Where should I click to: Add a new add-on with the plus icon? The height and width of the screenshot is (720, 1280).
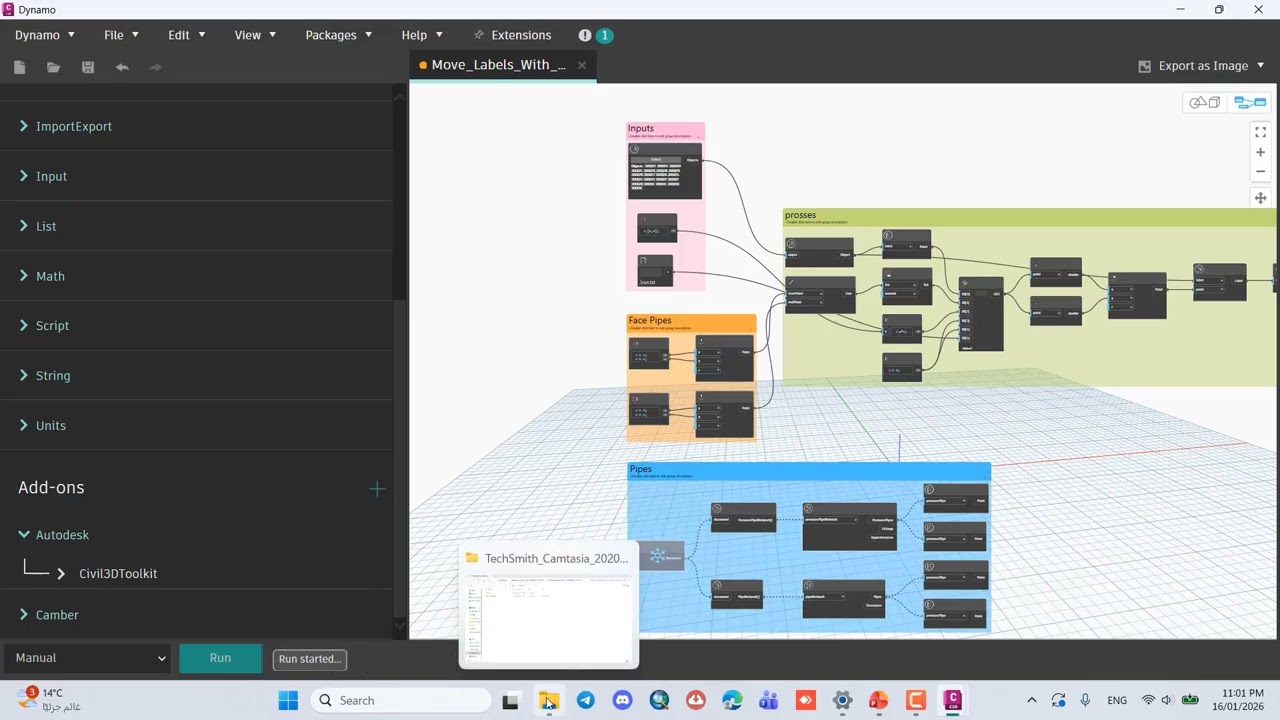[x=377, y=489]
